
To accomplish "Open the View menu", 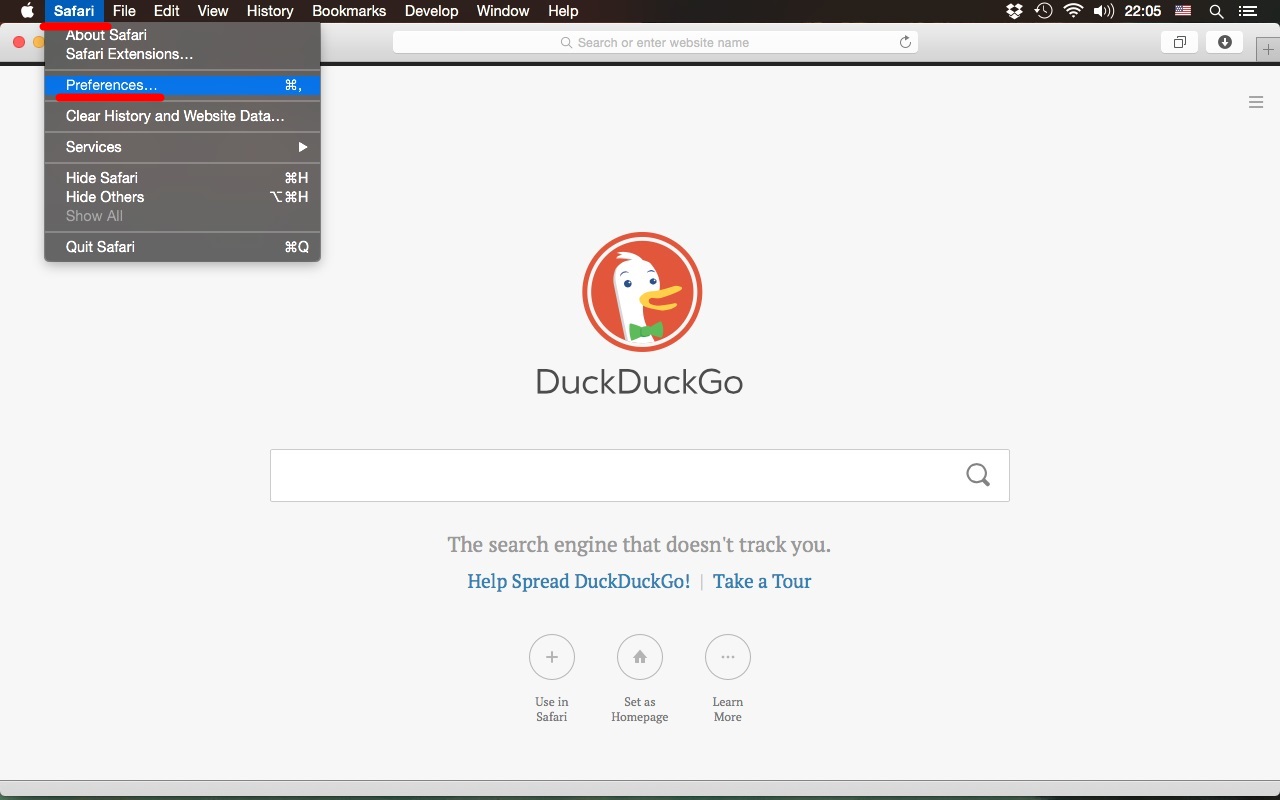I will click(x=213, y=11).
